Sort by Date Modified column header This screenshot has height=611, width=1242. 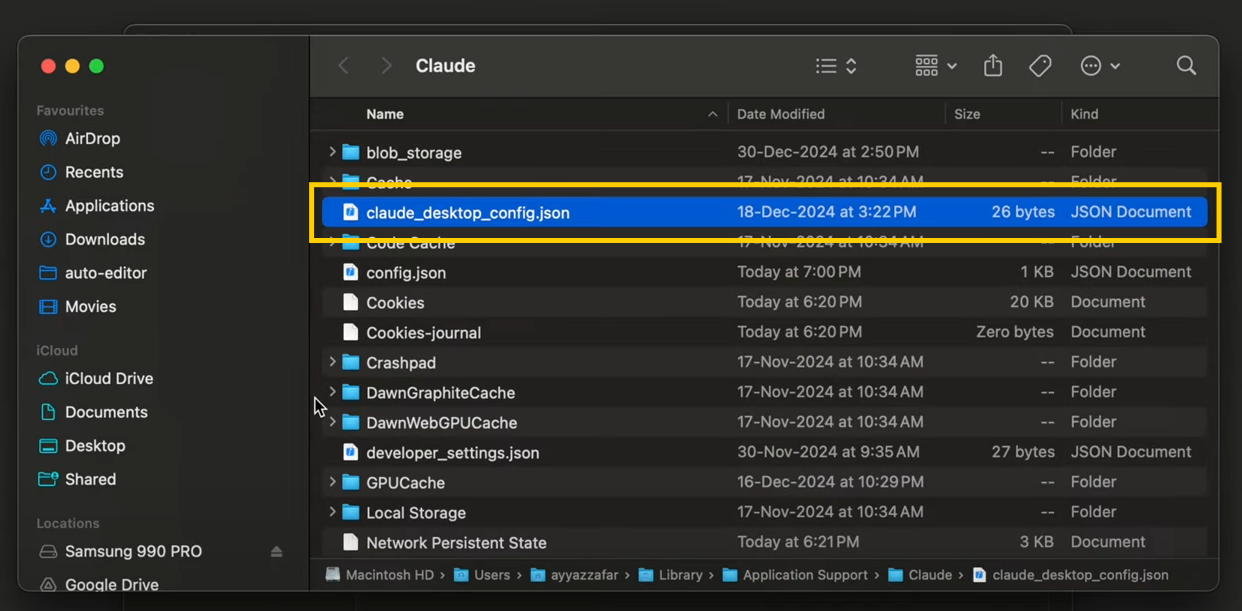781,114
